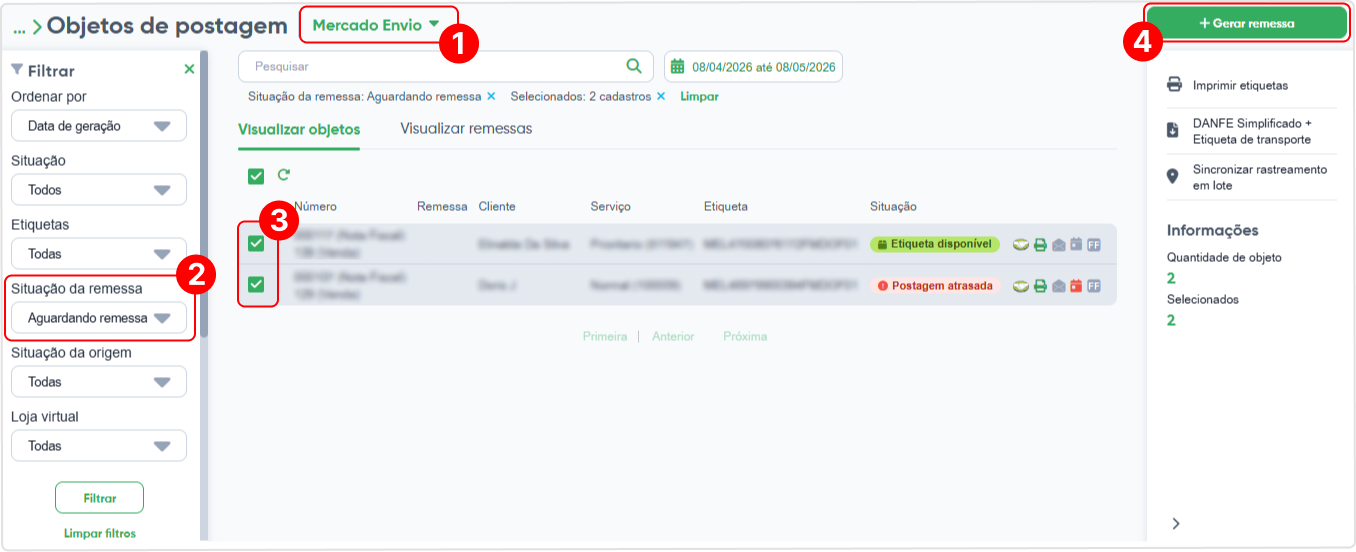
Task: Click the funnel icon next to Filtrar heading
Action: pos(17,70)
